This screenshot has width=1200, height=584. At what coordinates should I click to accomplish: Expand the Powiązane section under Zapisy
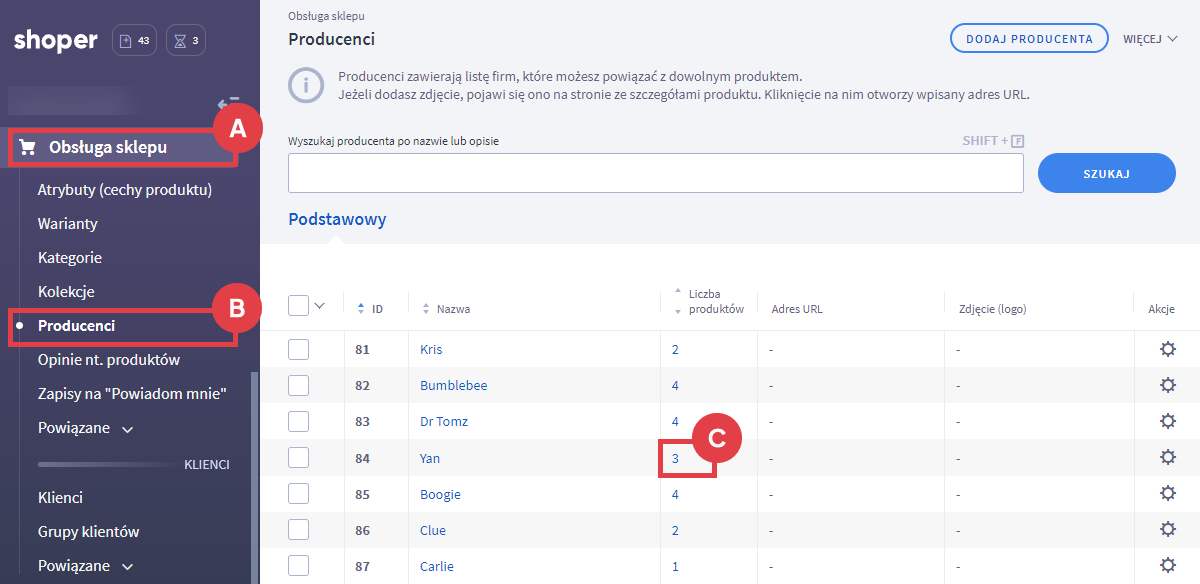(85, 428)
